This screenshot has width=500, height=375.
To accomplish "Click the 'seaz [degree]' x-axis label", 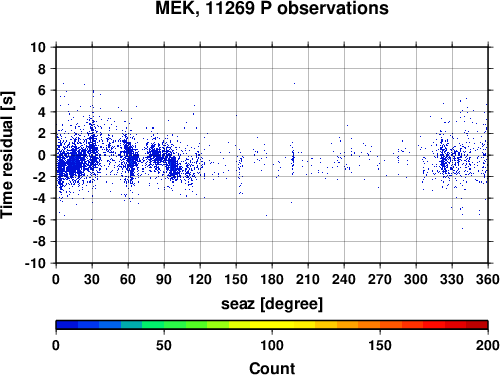I will click(272, 304).
